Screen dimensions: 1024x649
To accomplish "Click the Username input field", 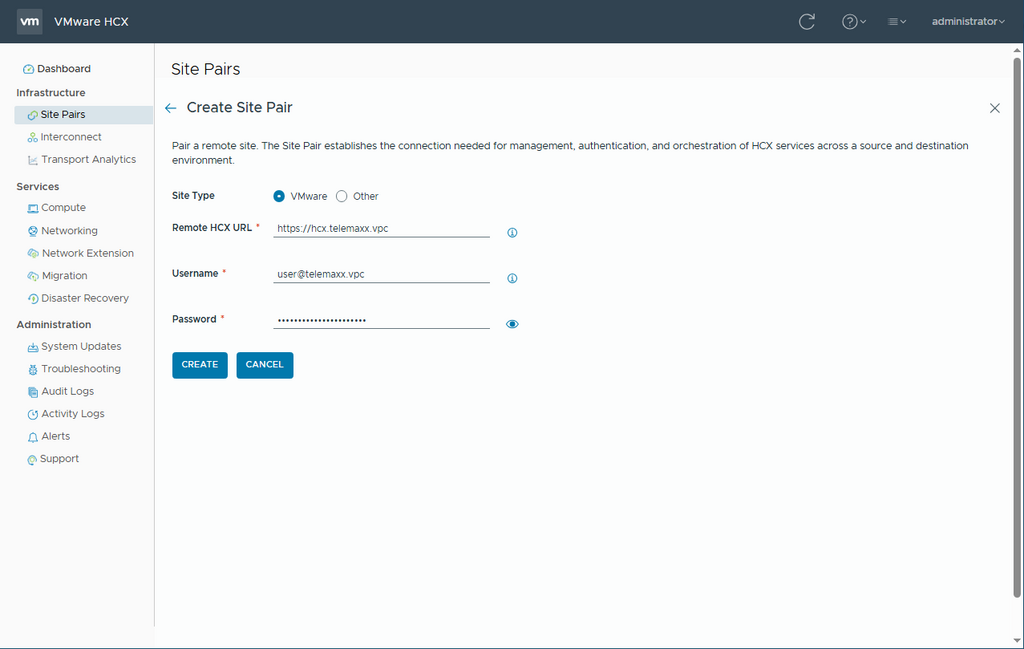I will click(x=381, y=274).
